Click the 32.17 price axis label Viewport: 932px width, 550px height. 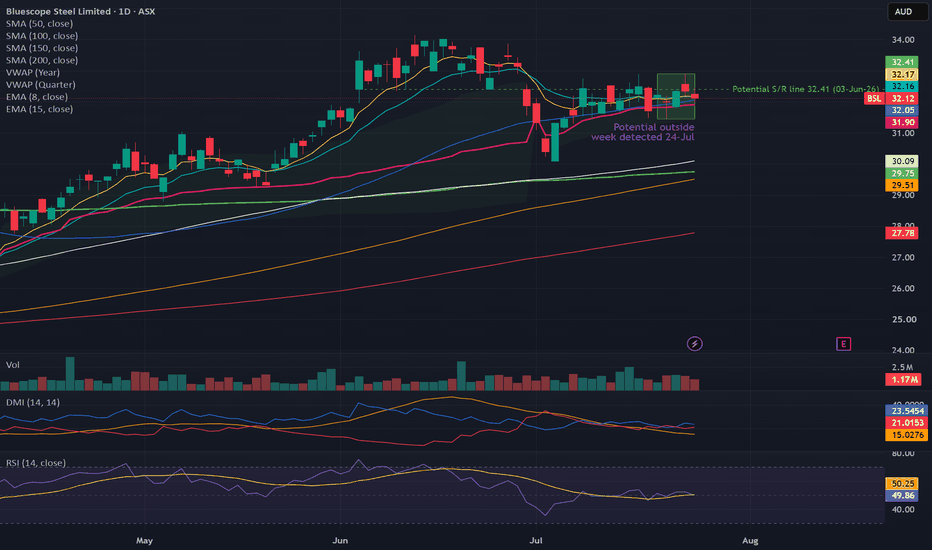pyautogui.click(x=902, y=74)
